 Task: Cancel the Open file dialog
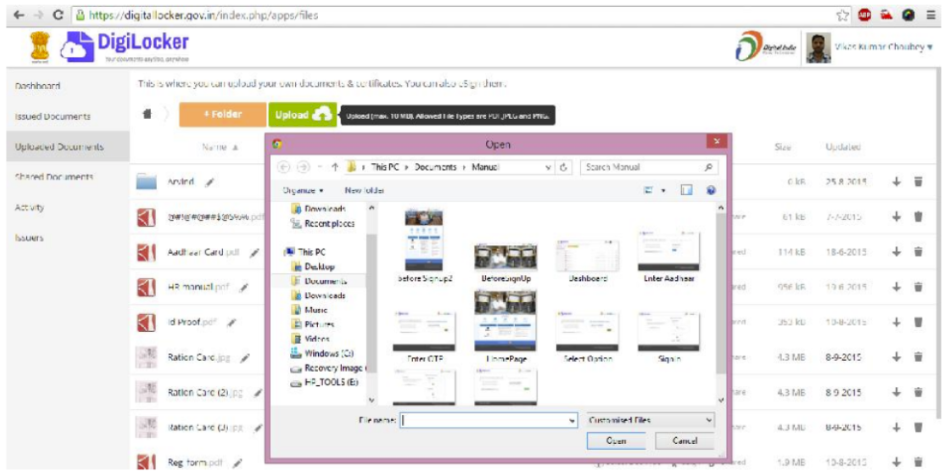click(x=684, y=441)
